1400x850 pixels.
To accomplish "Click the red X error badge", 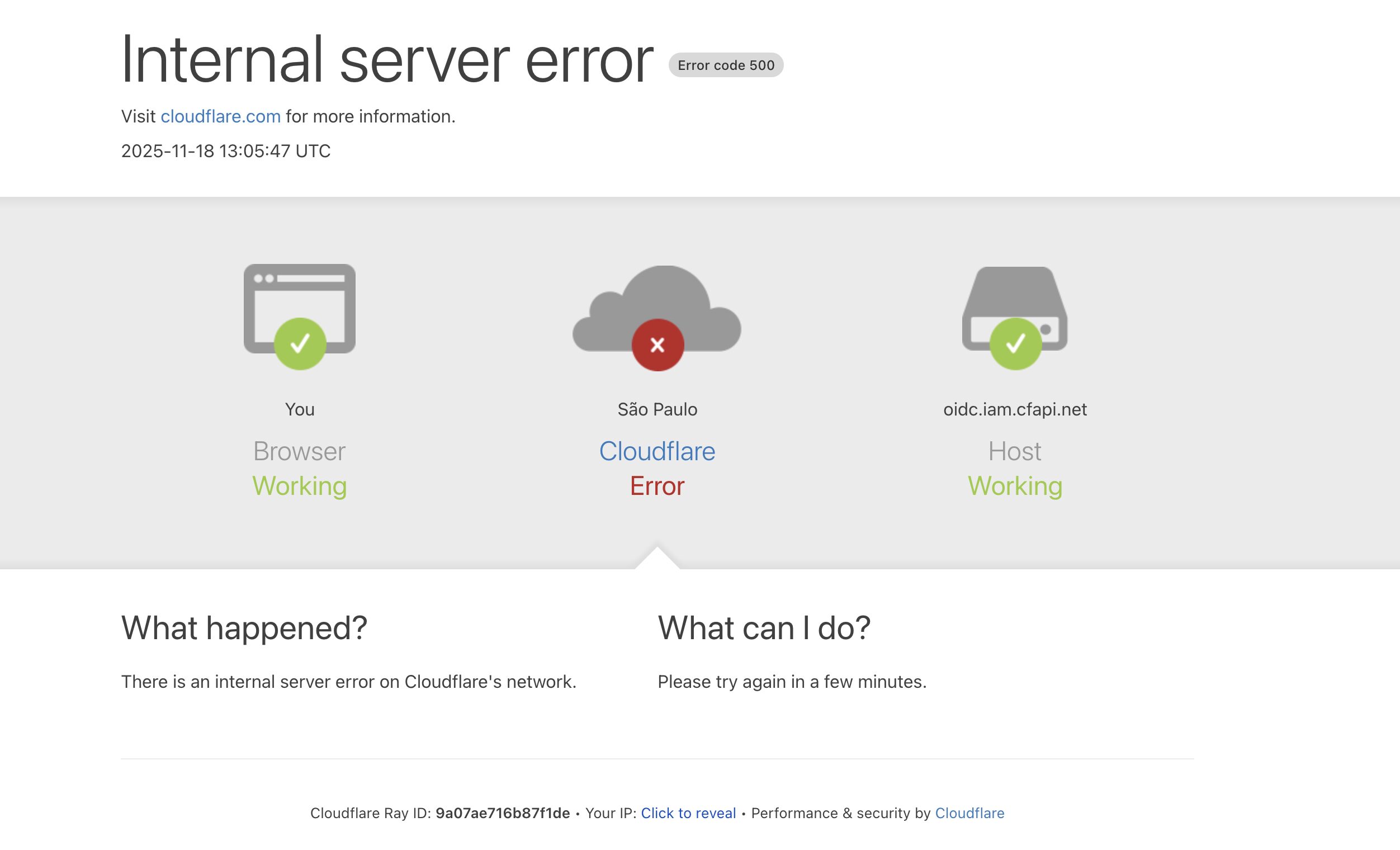I will click(658, 345).
